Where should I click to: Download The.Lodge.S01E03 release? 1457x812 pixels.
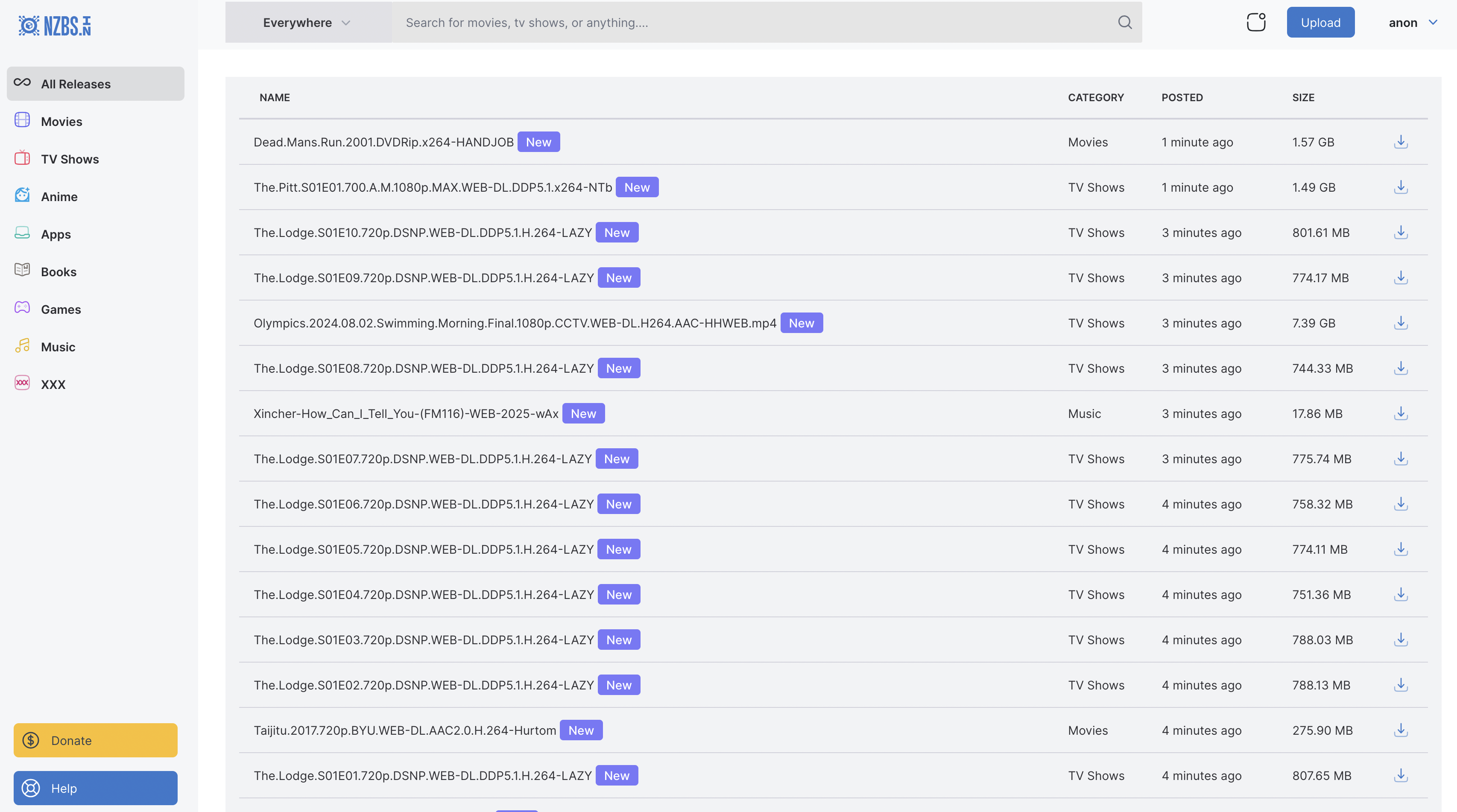(x=1401, y=640)
